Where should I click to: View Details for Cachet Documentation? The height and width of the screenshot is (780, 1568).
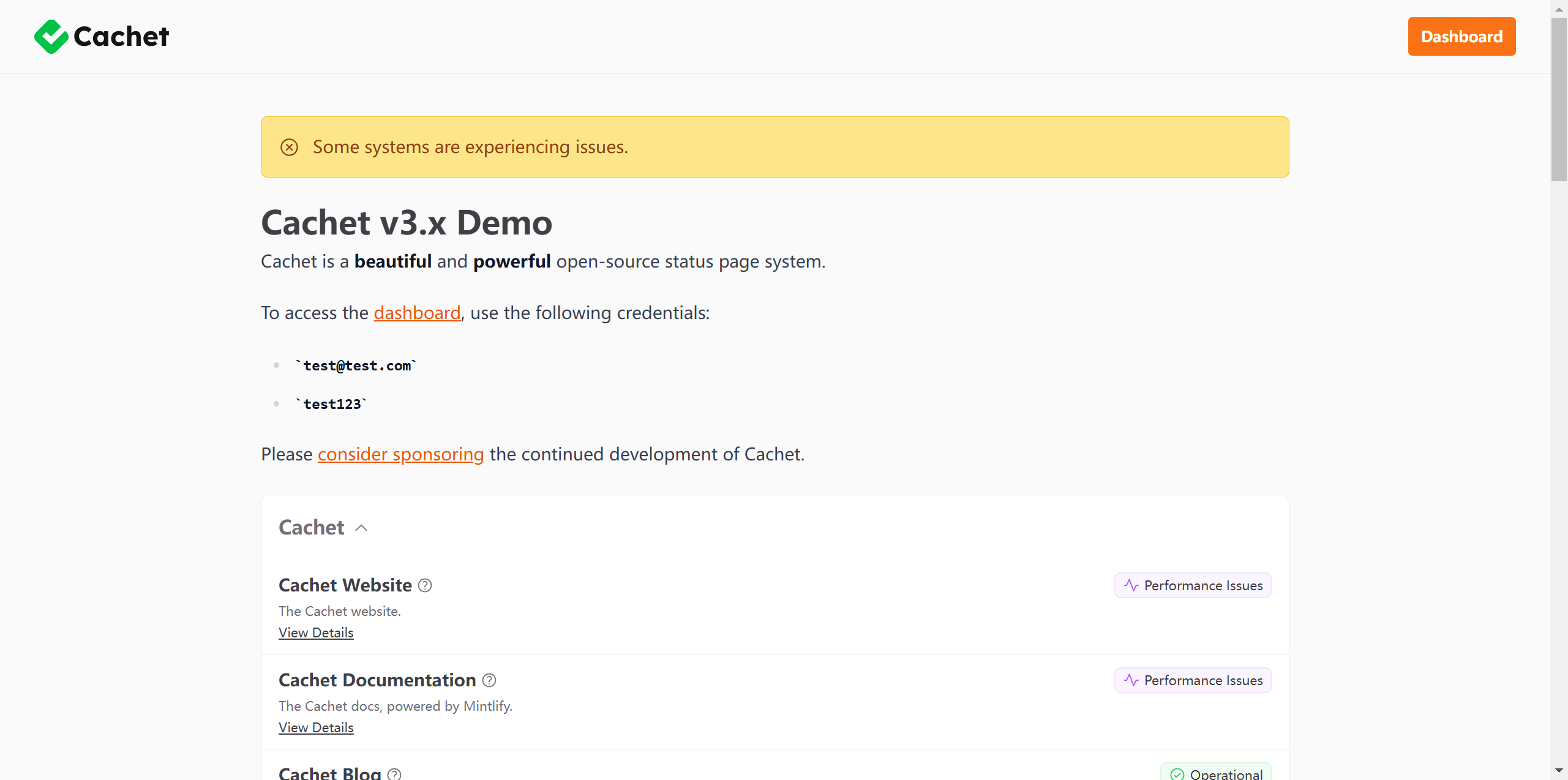pyautogui.click(x=316, y=727)
